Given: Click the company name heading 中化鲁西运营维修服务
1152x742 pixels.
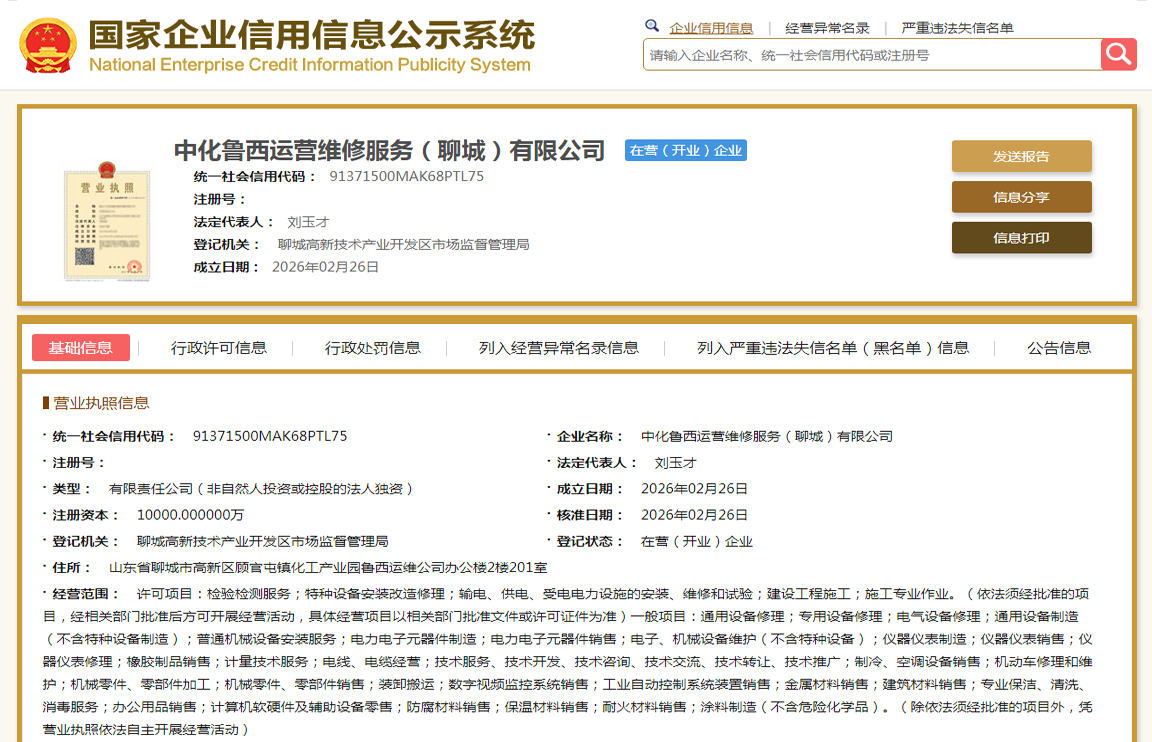Looking at the screenshot, I should [x=389, y=151].
